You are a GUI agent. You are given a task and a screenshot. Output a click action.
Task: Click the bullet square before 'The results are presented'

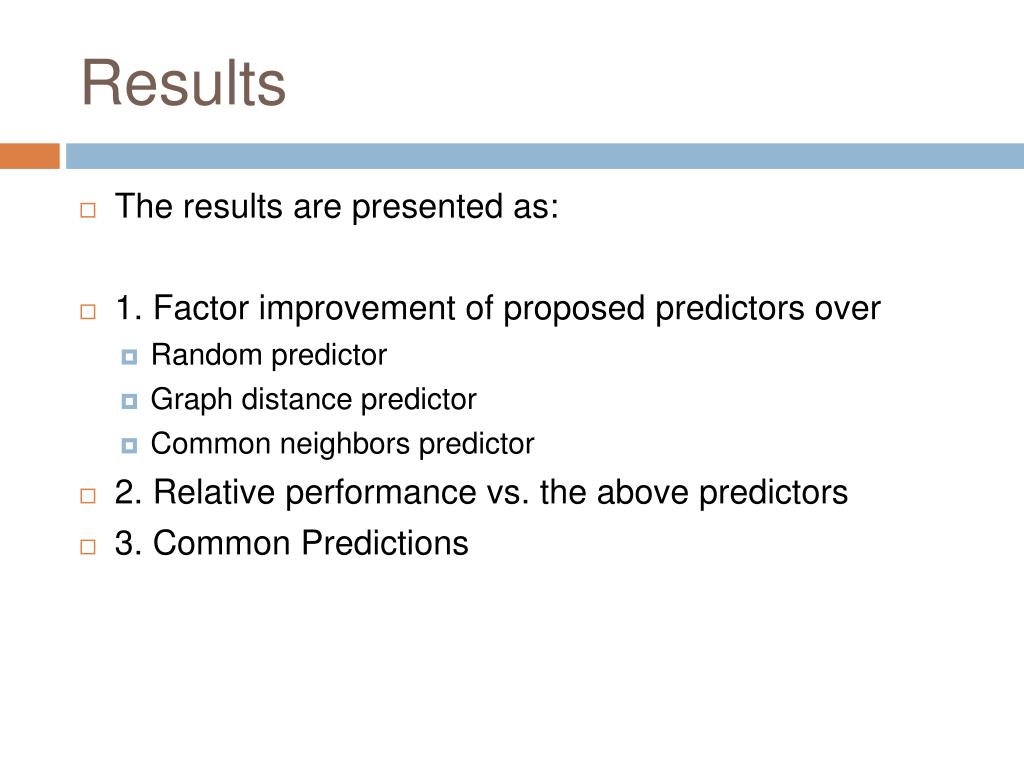coord(88,210)
